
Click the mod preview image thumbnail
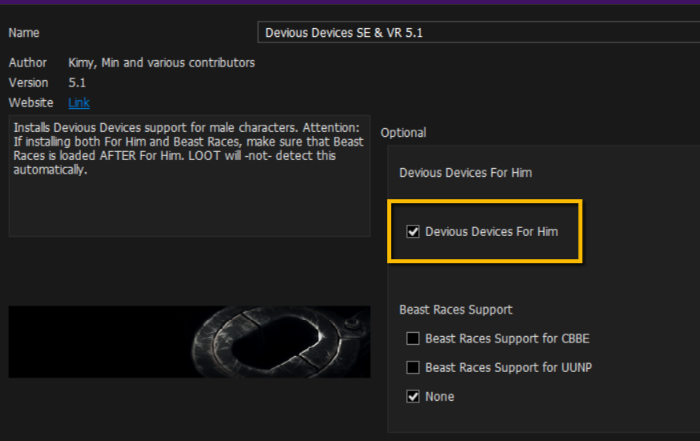coord(189,342)
